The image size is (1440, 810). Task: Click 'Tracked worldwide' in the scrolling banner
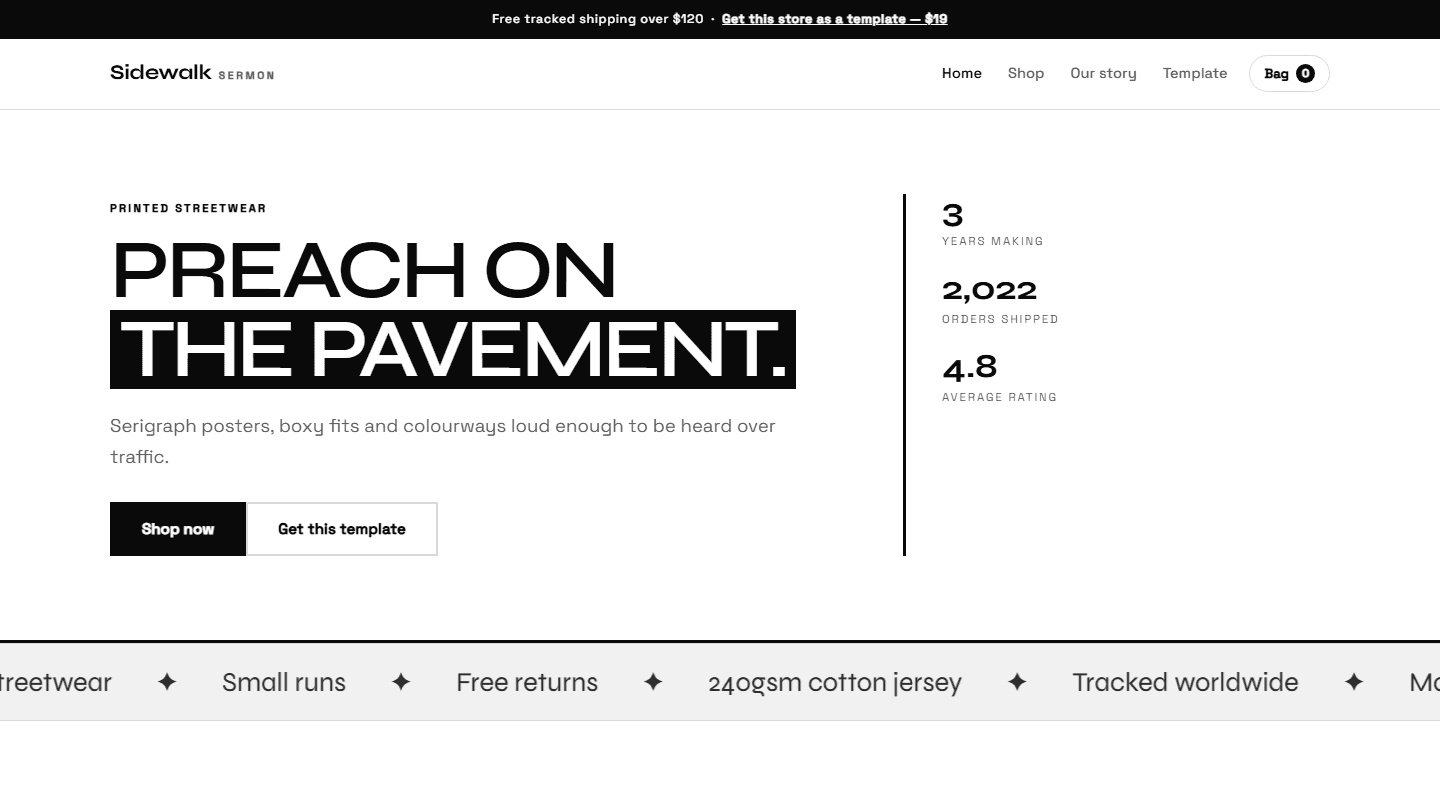pos(1185,682)
